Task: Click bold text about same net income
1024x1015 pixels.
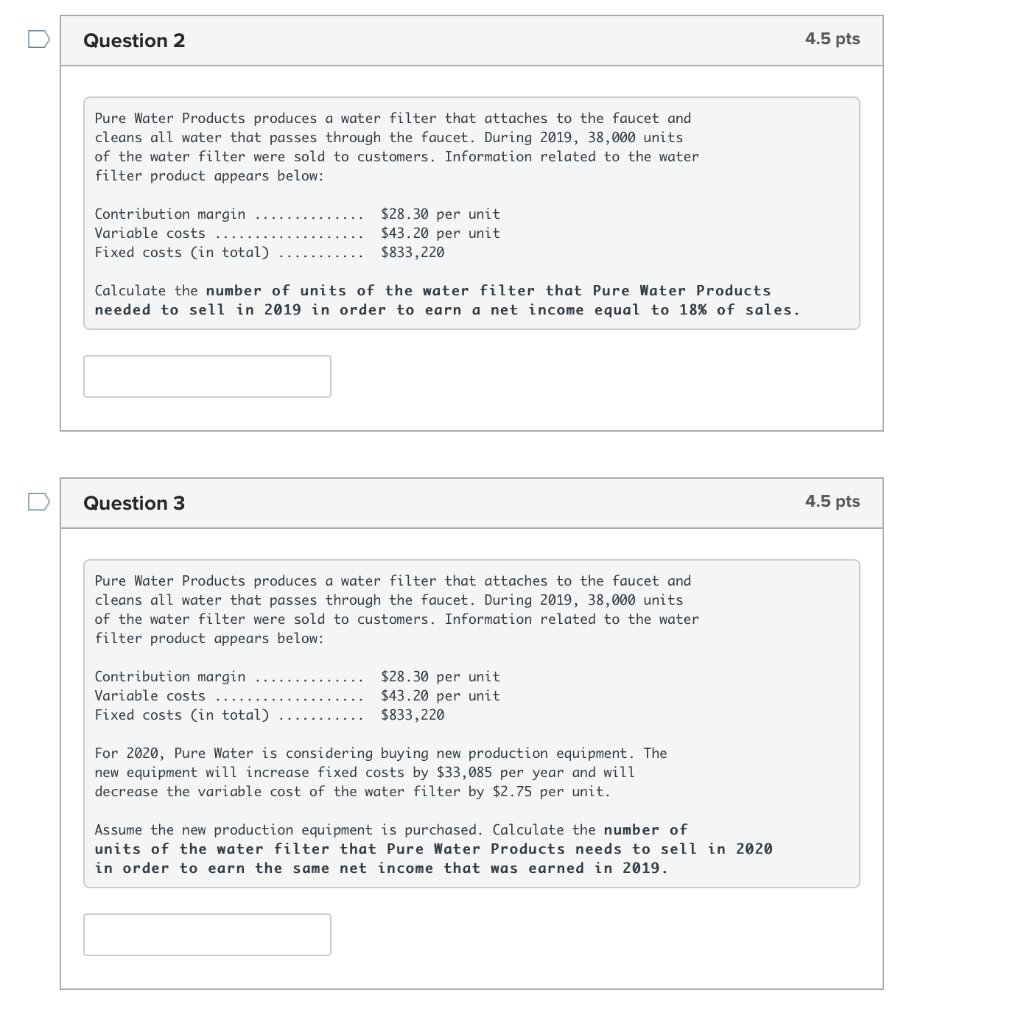Action: [434, 849]
